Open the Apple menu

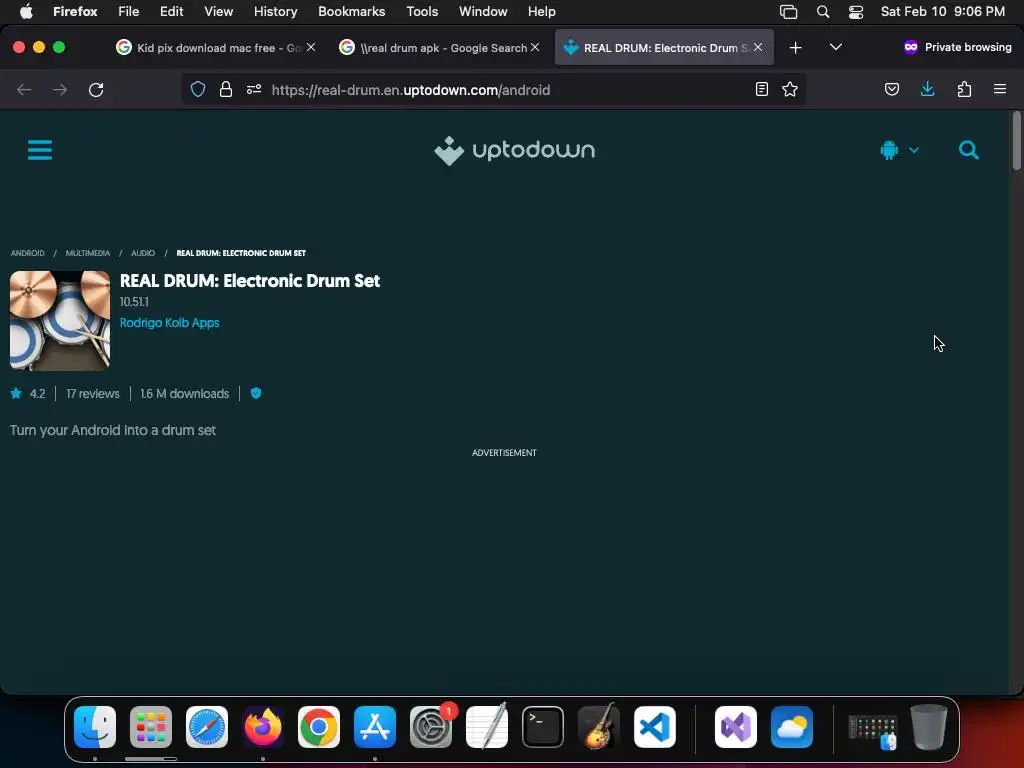pos(26,12)
